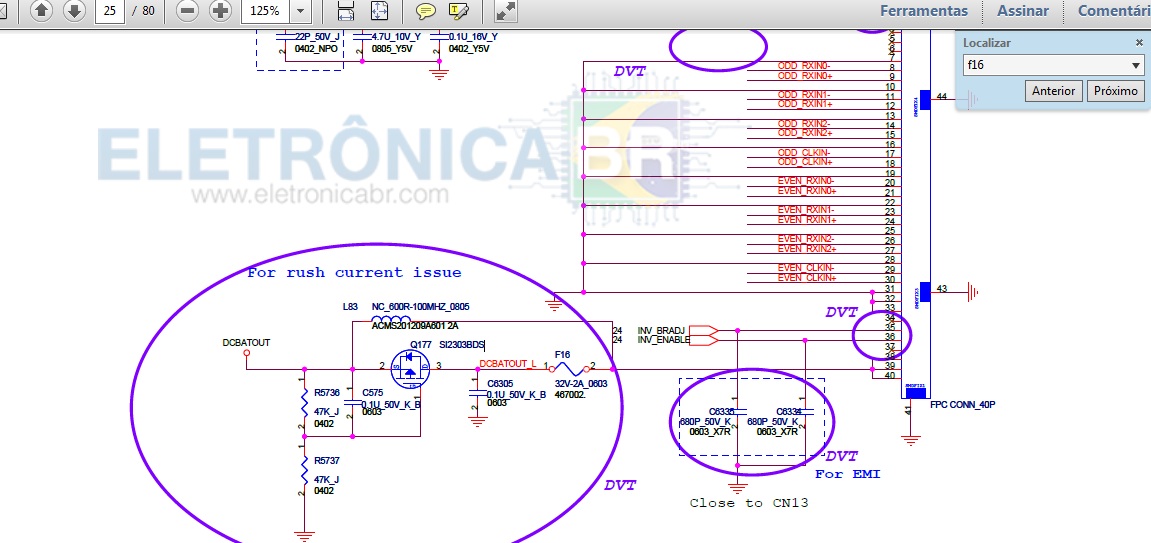Open the Ferramentas panel
This screenshot has width=1151, height=543.
pyautogui.click(x=923, y=11)
